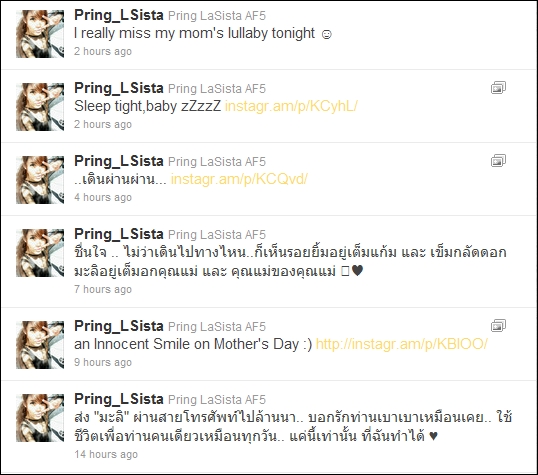This screenshot has height=475, width=538.
Task: Click avatar on the 'Sleep tight,baby' tweet
Action: click(40, 107)
